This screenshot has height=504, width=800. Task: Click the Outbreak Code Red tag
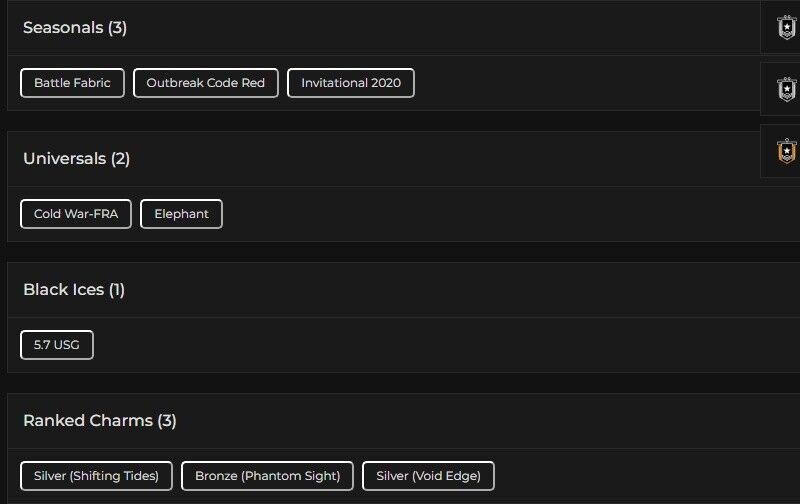point(205,83)
